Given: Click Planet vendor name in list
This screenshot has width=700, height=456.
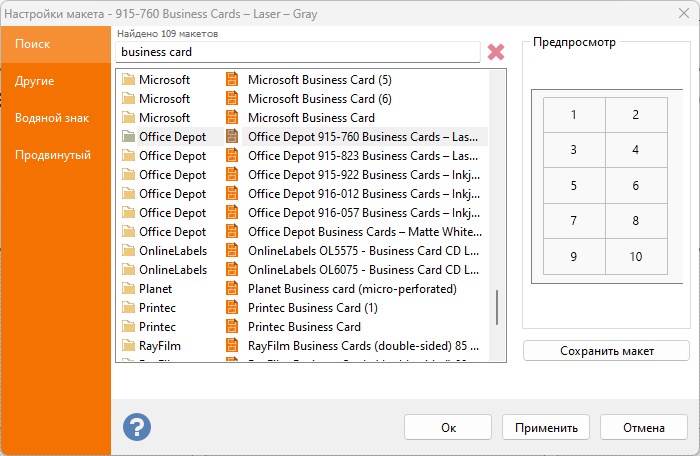Looking at the screenshot, I should (155, 289).
